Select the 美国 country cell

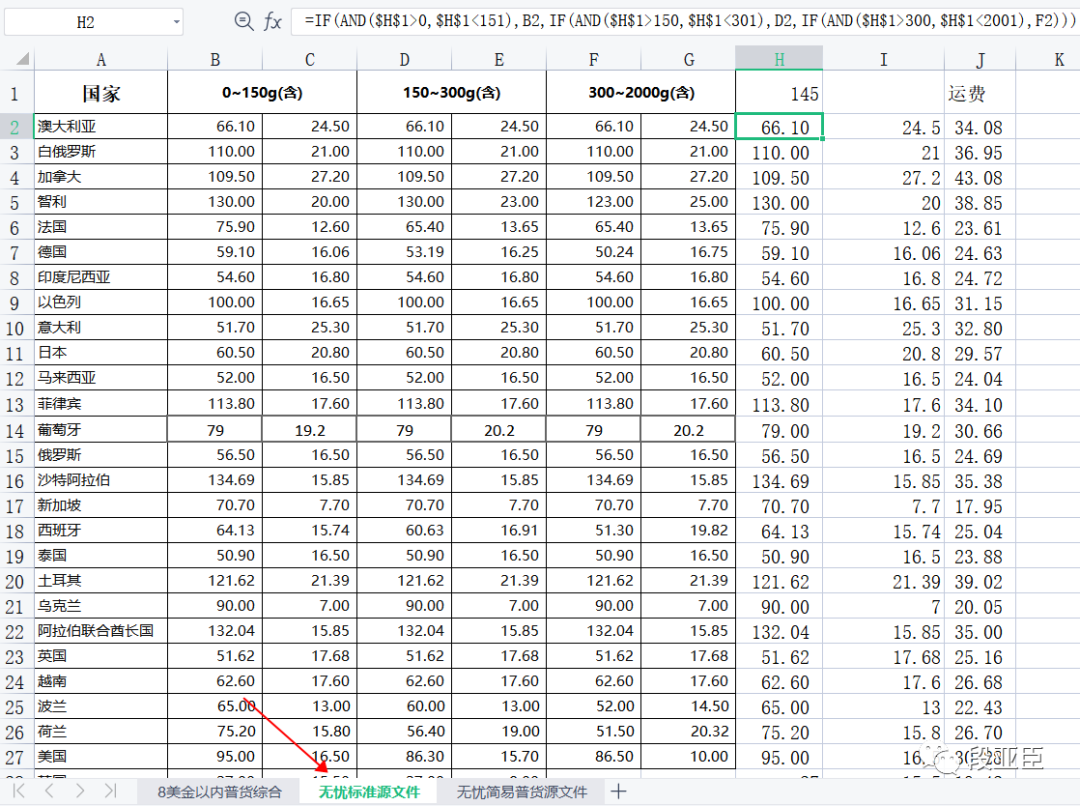[101, 756]
